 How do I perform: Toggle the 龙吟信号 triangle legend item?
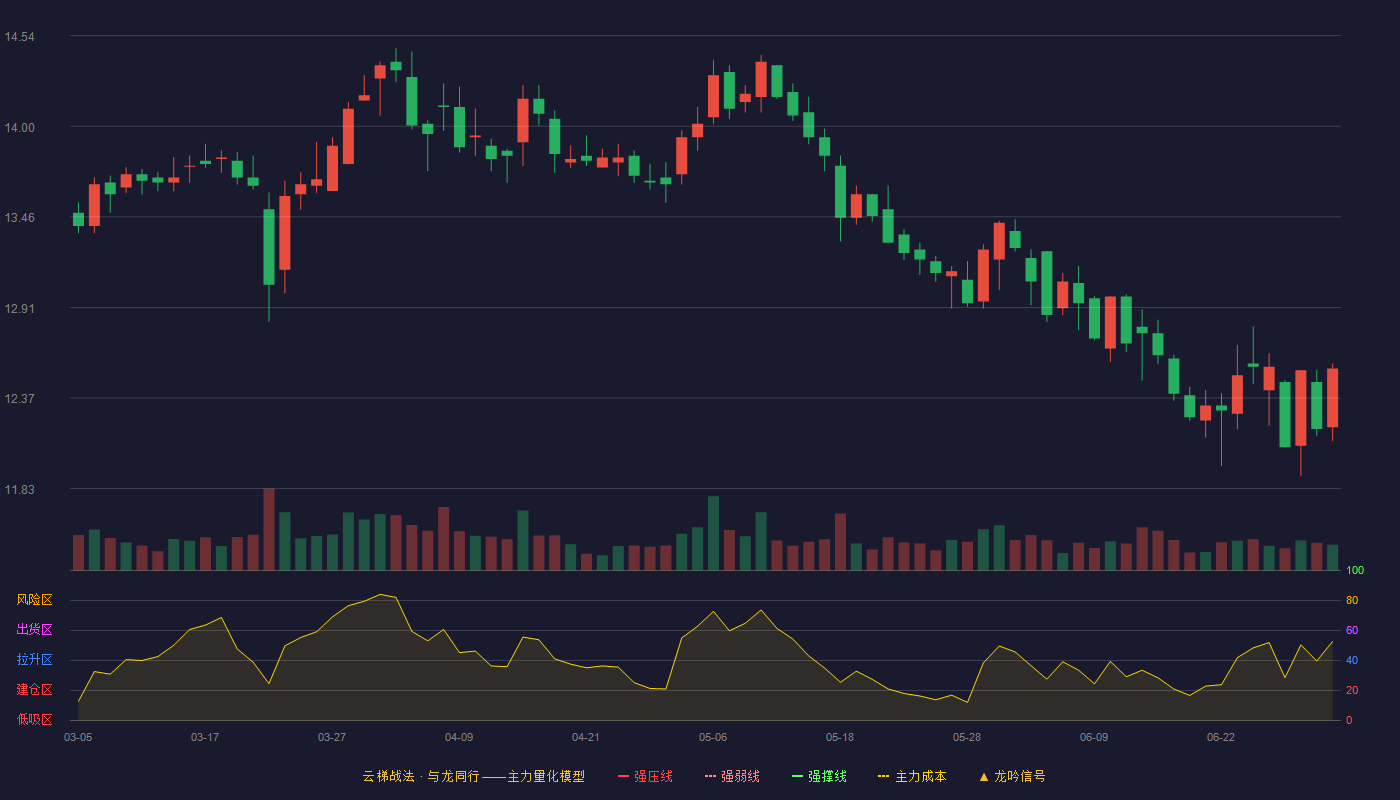1011,776
